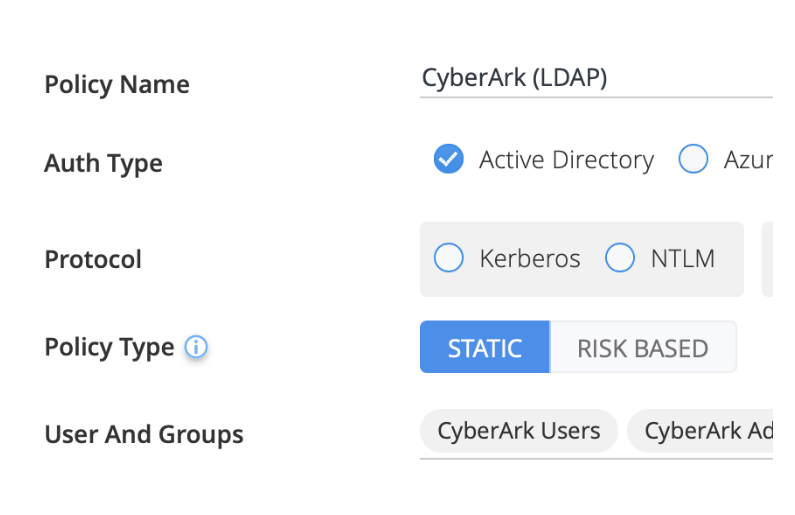Select the partially visible Azure auth option
Viewport: 795px width, 515px height.
tap(693, 160)
